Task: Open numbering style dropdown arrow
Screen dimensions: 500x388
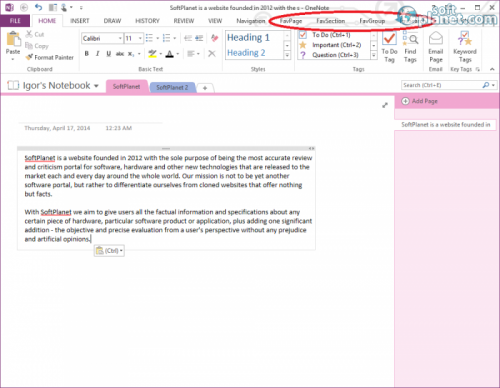Action: coord(174,38)
